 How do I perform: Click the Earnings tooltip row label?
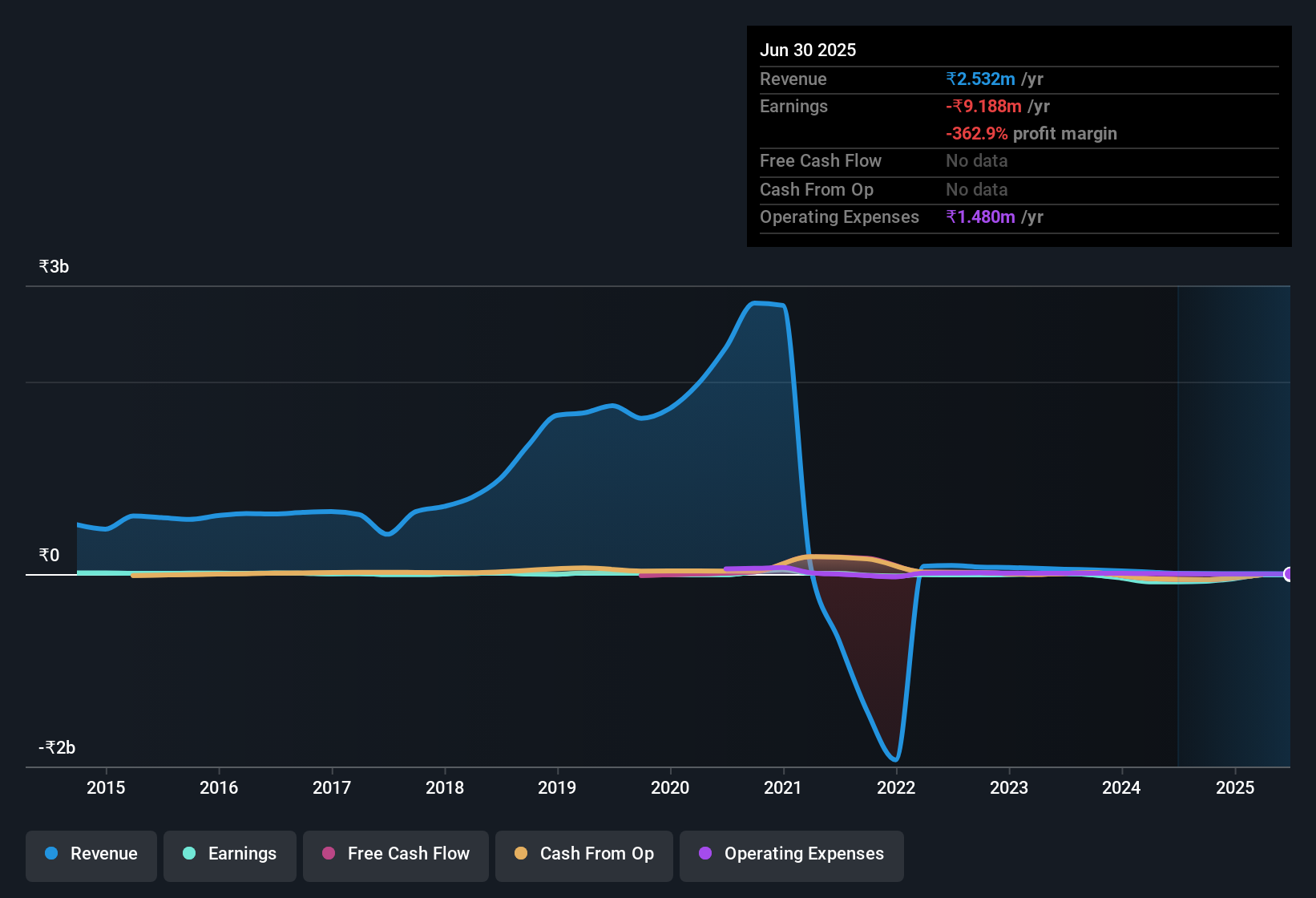click(x=793, y=106)
